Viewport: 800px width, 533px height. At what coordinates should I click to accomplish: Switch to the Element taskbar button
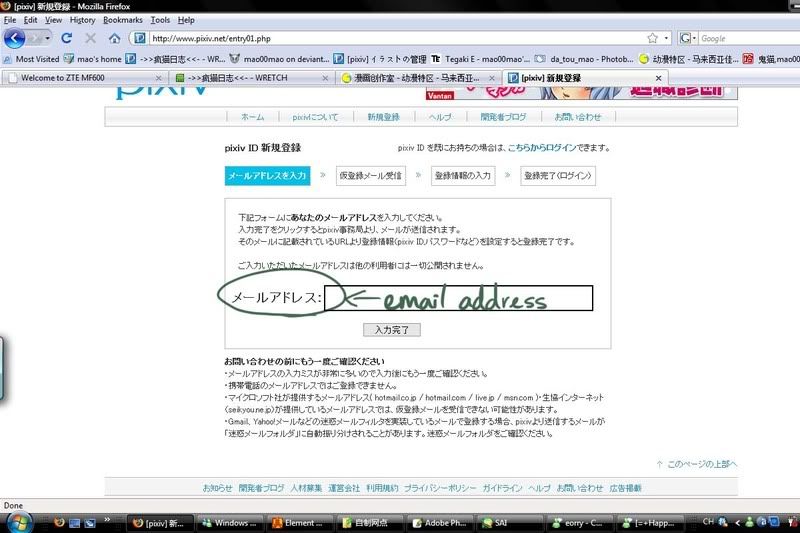299,523
